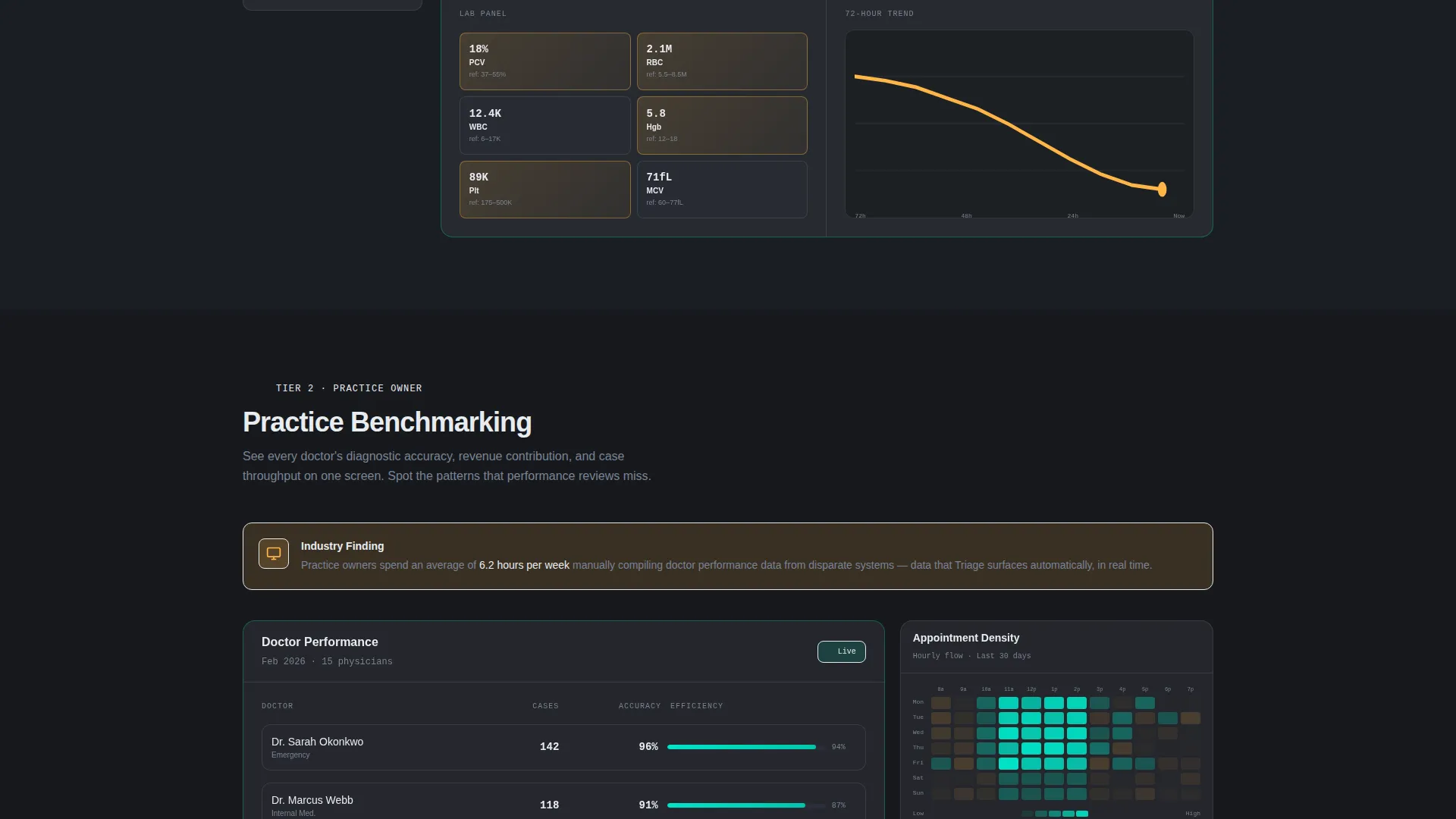Click 'Hourly flow · Last 30 days' subtitle
This screenshot has width=1456, height=819.
[x=972, y=656]
